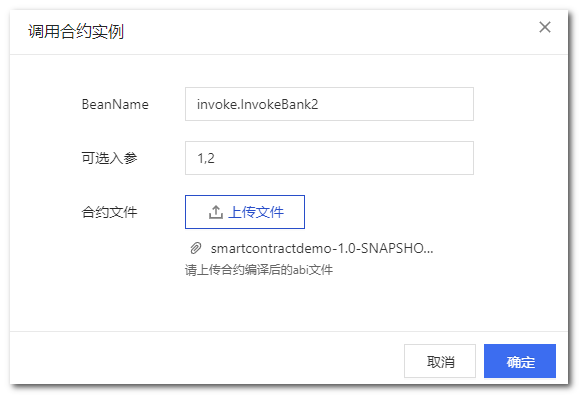Click the paperclip attachment icon
The image size is (580, 396).
pos(196,248)
